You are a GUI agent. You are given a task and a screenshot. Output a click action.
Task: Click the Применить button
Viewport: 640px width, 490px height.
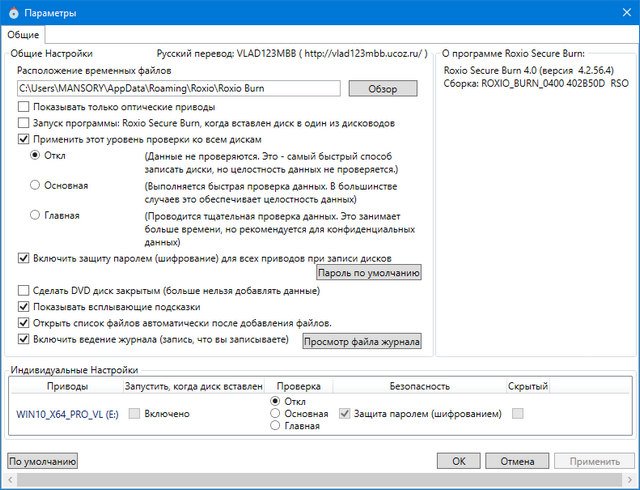point(595,461)
